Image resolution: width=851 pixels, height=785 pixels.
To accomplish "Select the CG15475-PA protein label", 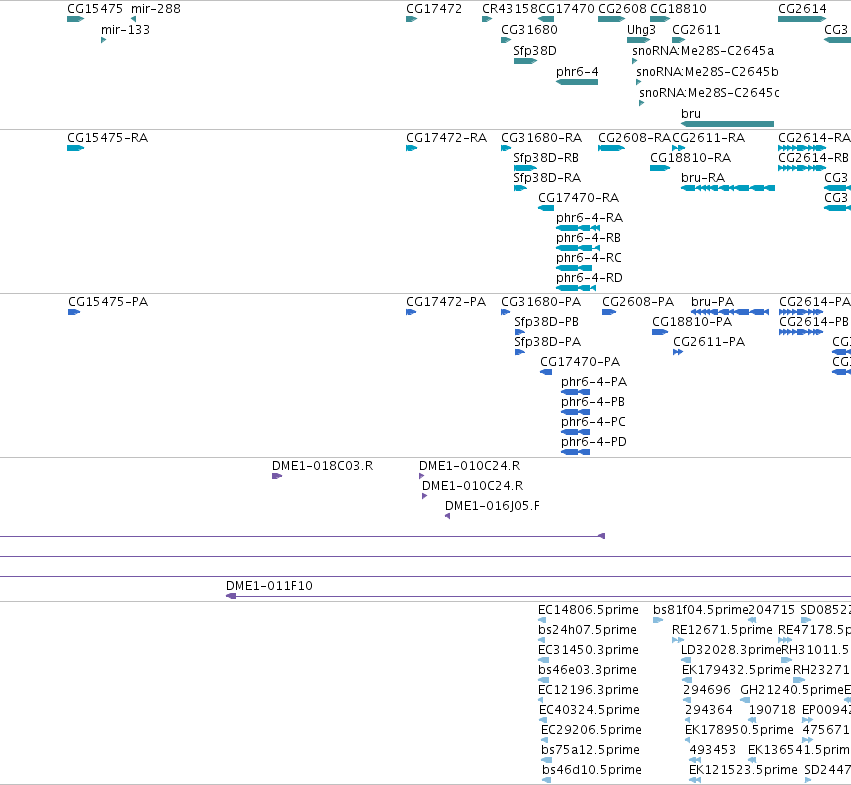I will tap(108, 302).
